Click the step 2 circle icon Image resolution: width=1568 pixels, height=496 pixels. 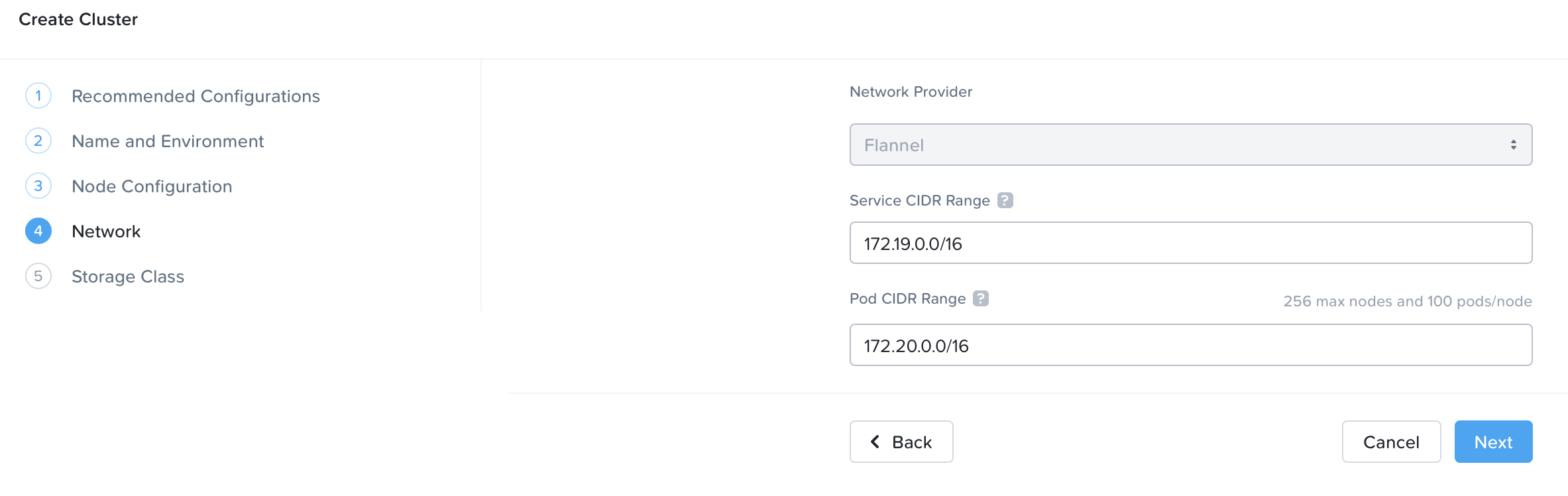click(x=38, y=141)
